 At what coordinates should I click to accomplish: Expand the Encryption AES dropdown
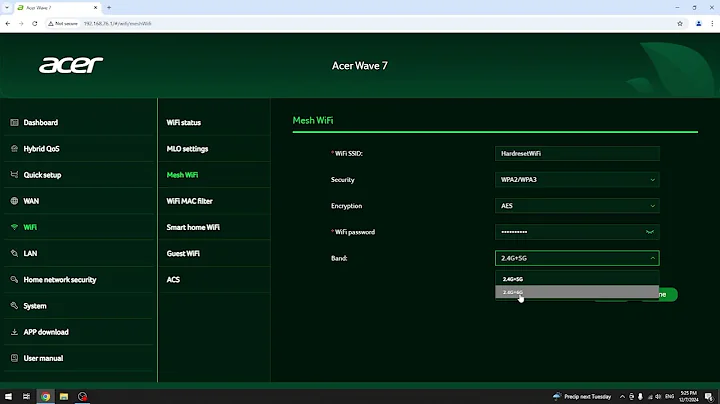577,206
